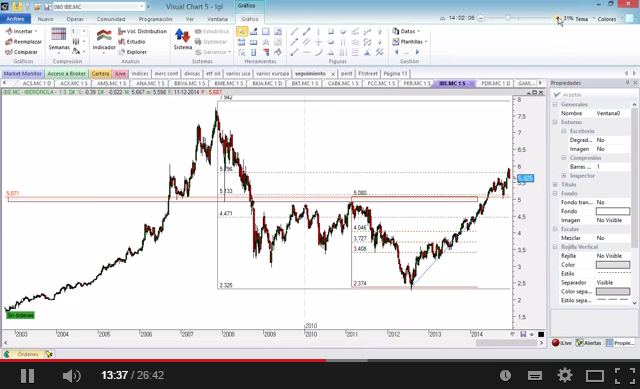Screen dimensions: 640x389
Task: Pin the Propiedades panel
Action: [627, 83]
